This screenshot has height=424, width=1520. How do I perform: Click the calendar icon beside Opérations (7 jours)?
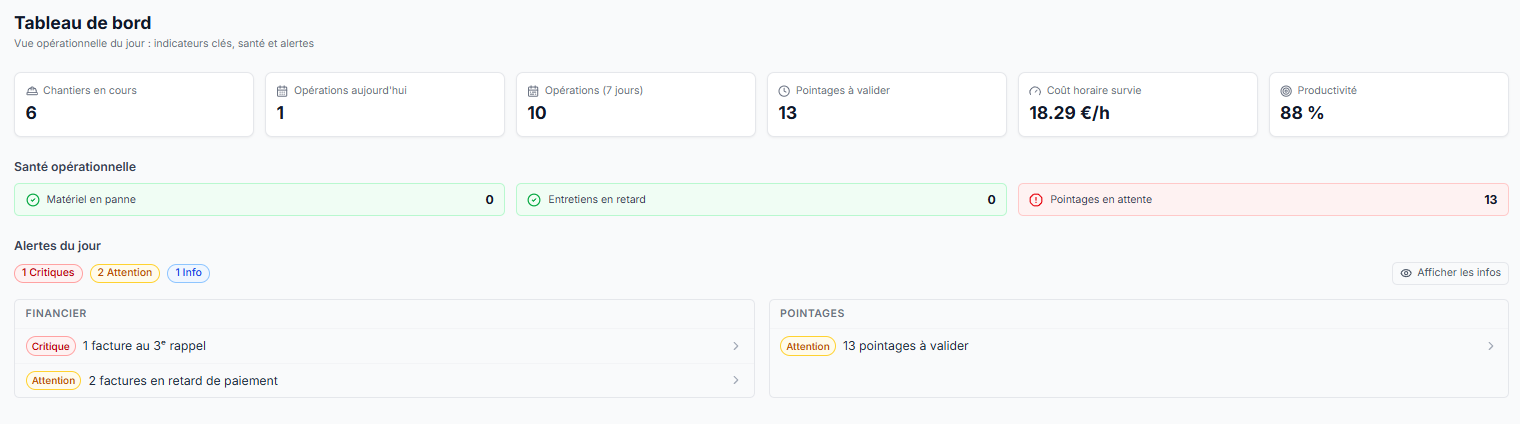533,90
